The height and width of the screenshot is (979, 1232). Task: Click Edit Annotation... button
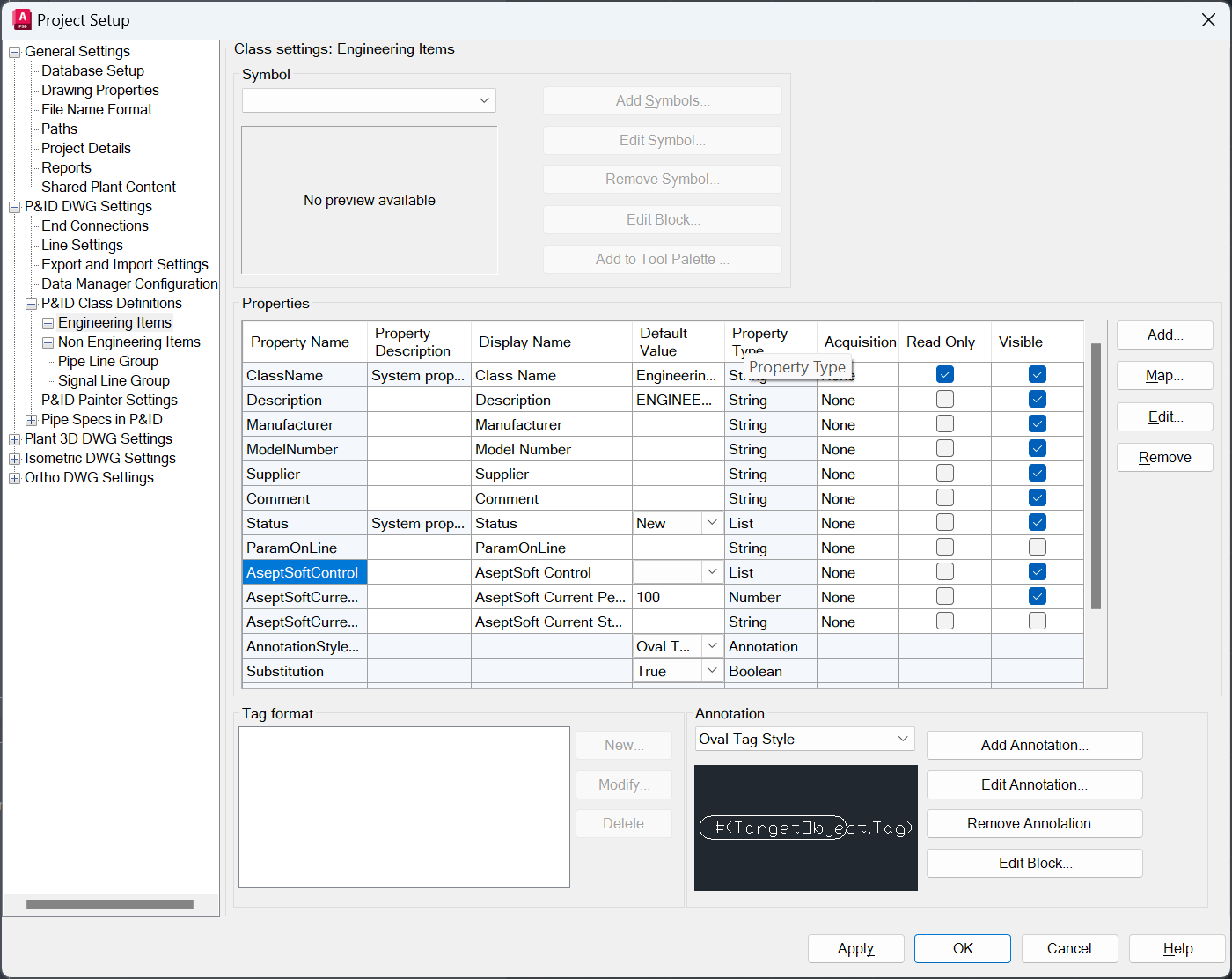pyautogui.click(x=1035, y=784)
